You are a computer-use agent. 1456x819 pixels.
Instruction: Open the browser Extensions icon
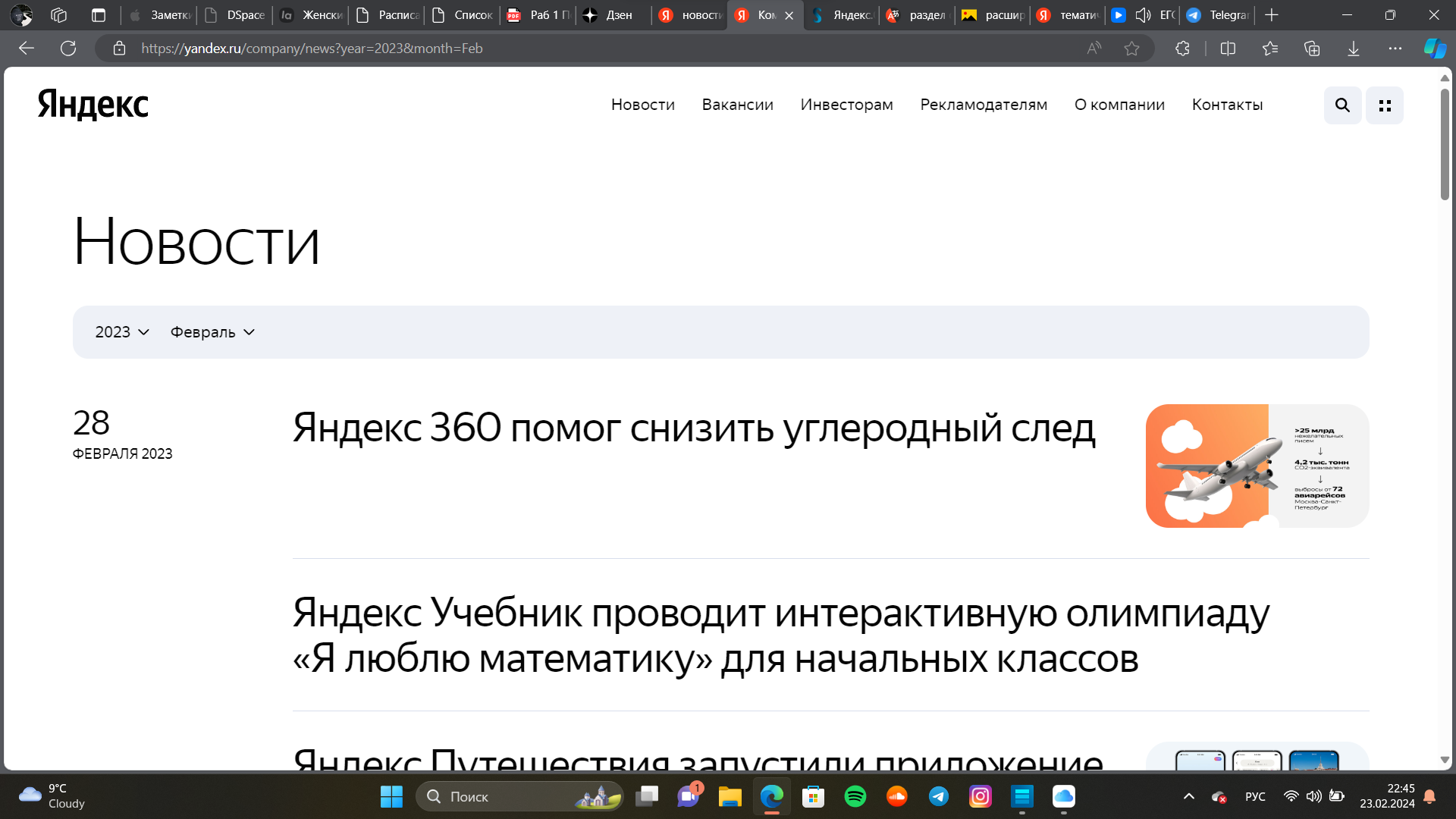1182,49
